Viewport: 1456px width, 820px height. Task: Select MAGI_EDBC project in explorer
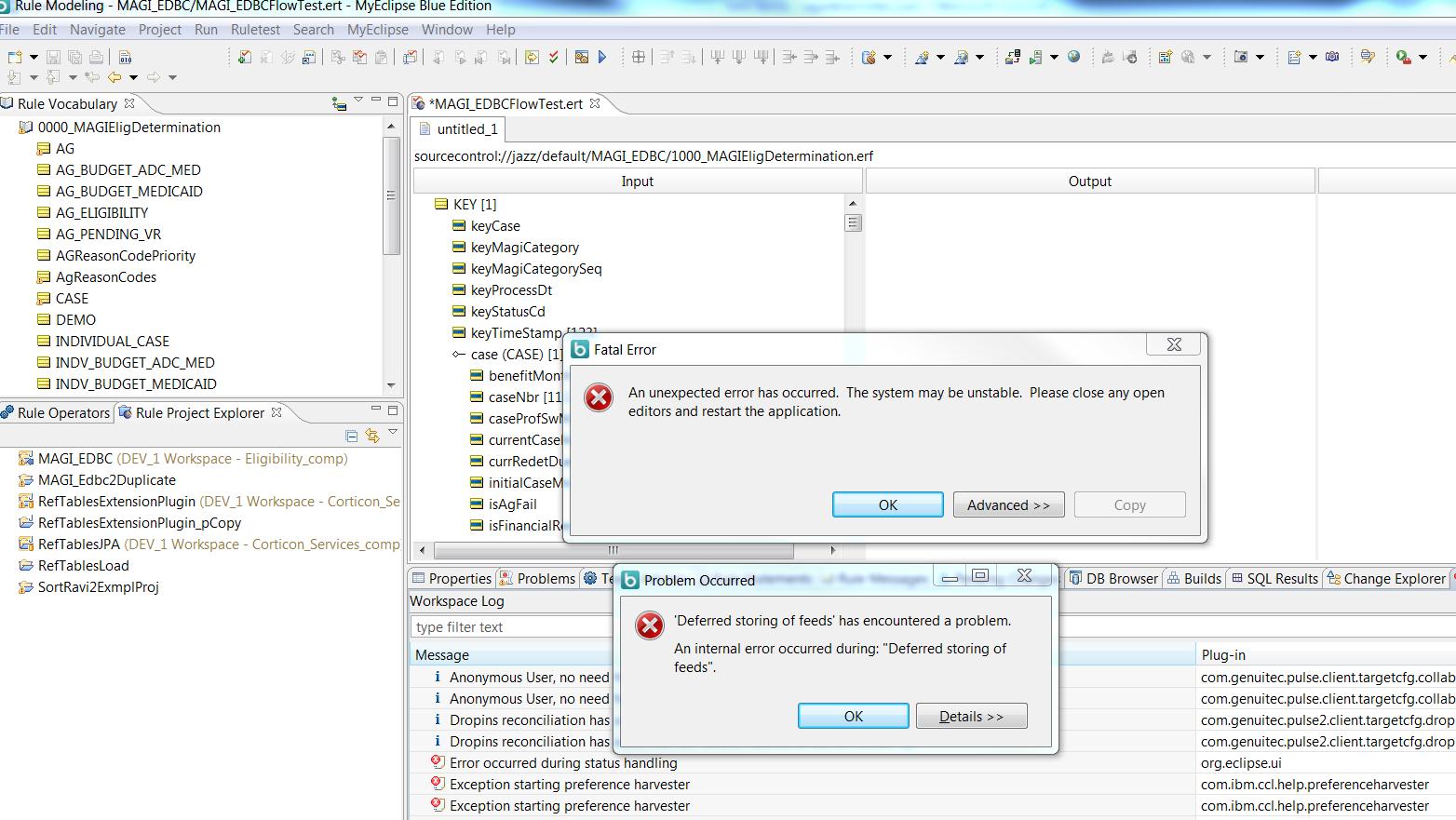(74, 459)
